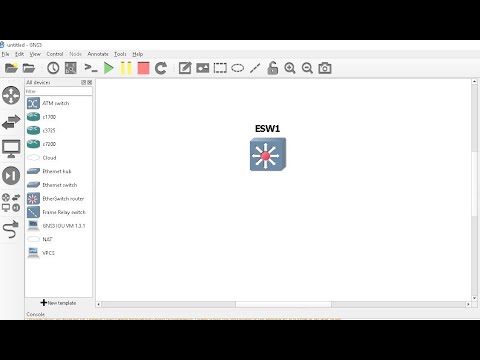Open the Annotate menu

point(98,54)
